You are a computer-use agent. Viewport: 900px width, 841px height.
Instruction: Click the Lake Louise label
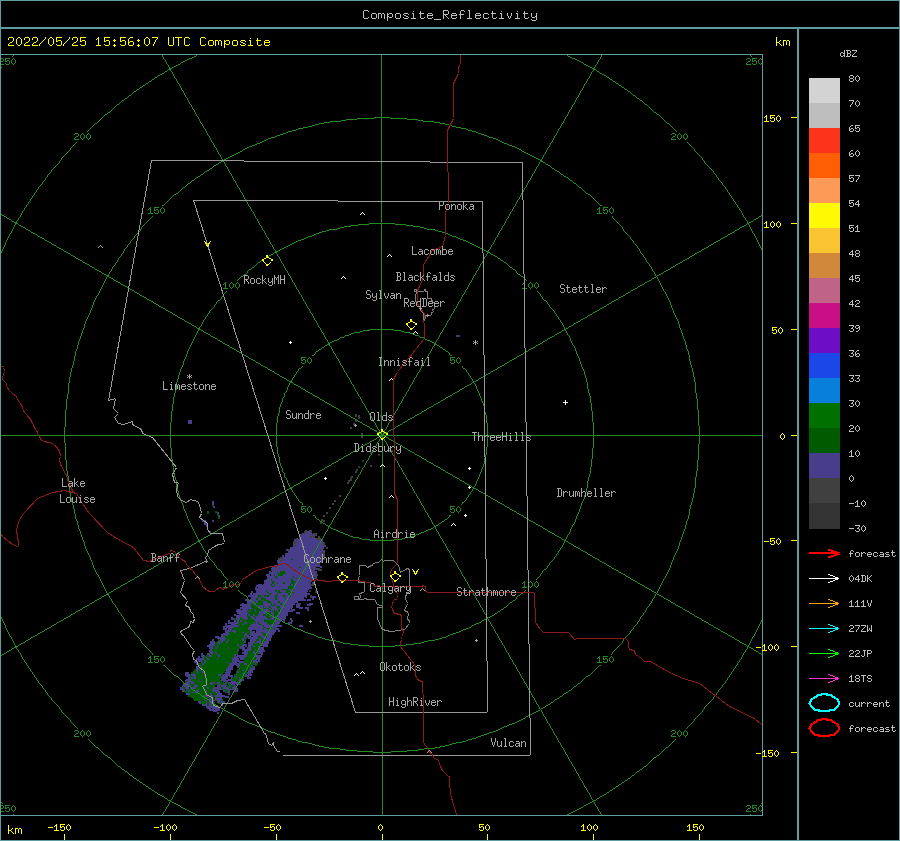point(77,491)
